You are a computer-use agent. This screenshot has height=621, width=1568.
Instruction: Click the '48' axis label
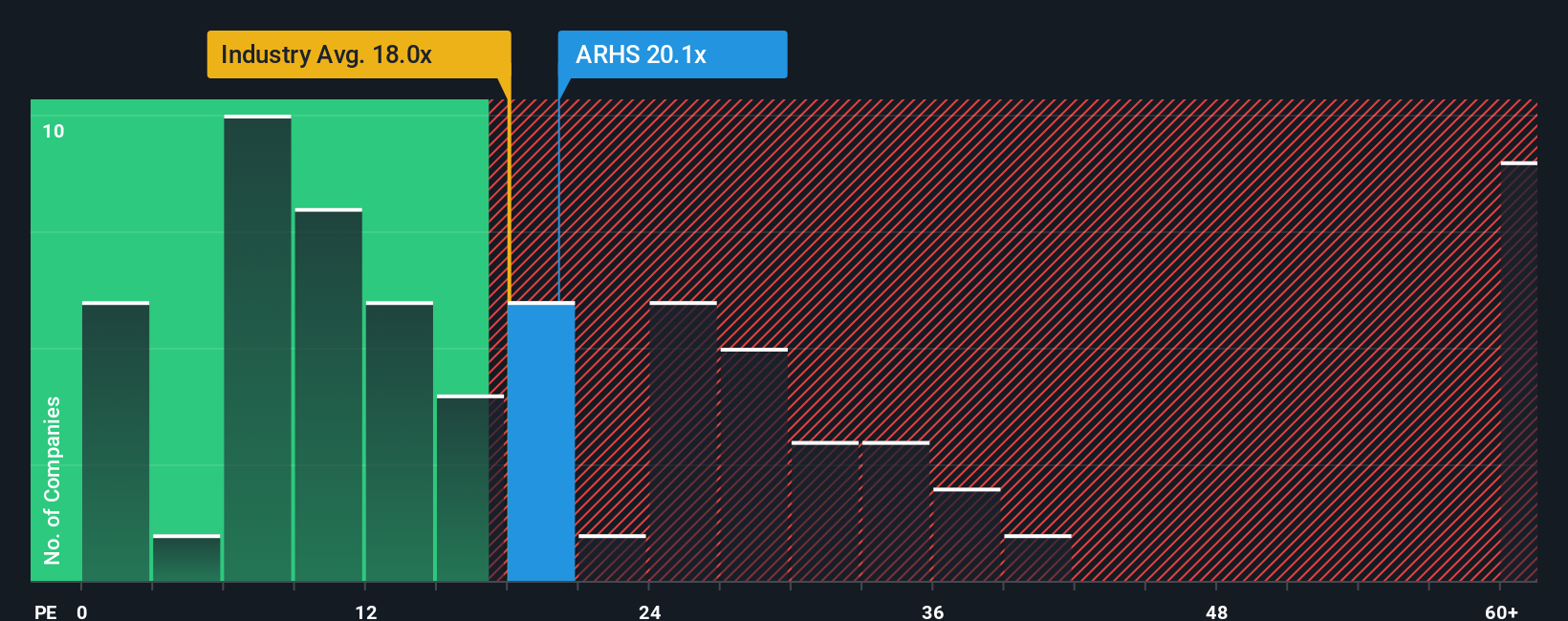click(1216, 611)
